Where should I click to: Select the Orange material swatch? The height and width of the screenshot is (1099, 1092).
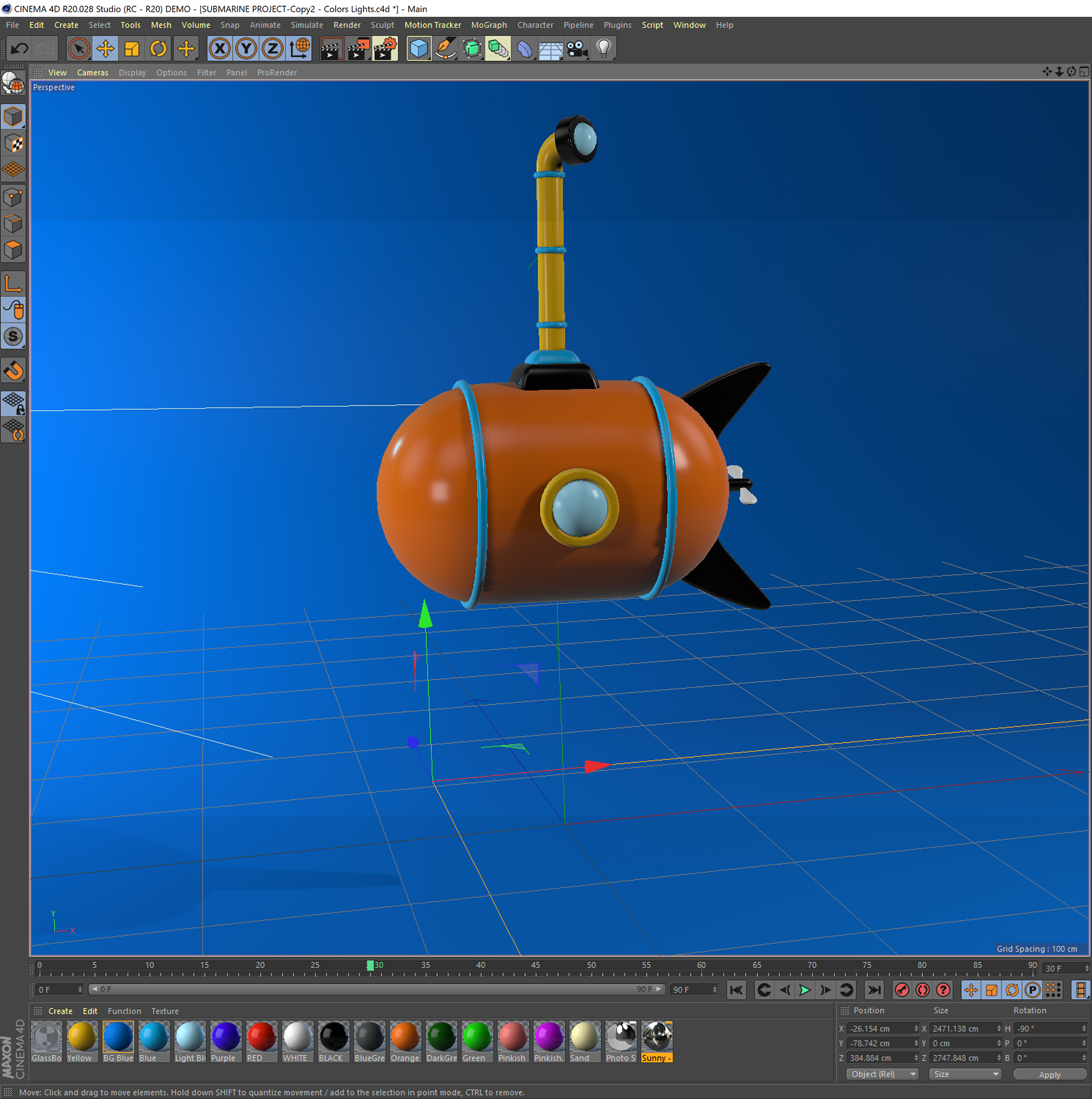pos(405,1036)
